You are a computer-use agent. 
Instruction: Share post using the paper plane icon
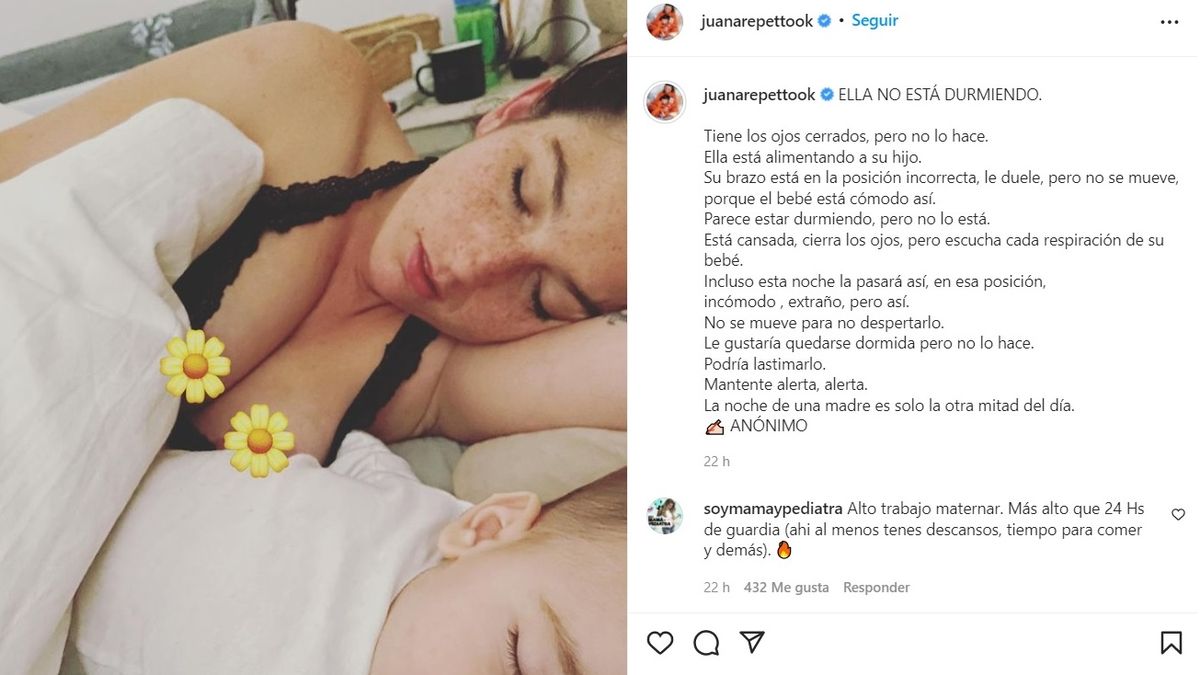752,642
